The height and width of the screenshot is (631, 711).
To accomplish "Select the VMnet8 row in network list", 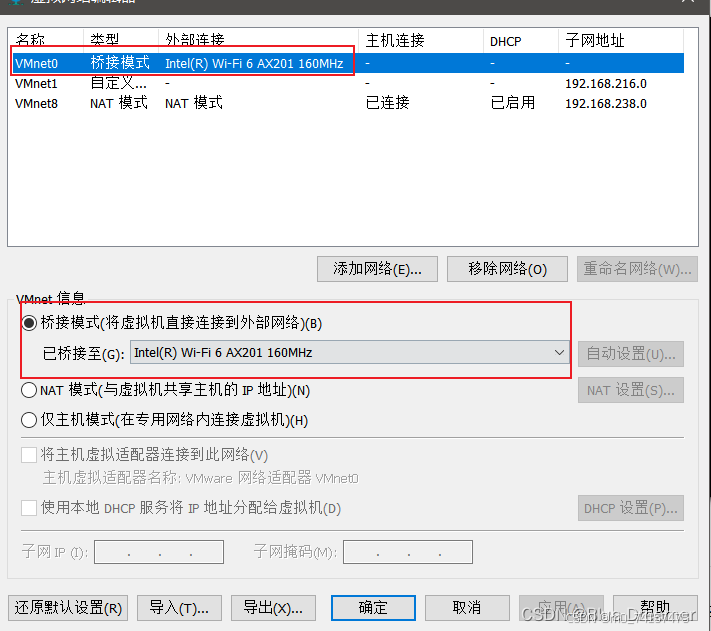I will 348,103.
